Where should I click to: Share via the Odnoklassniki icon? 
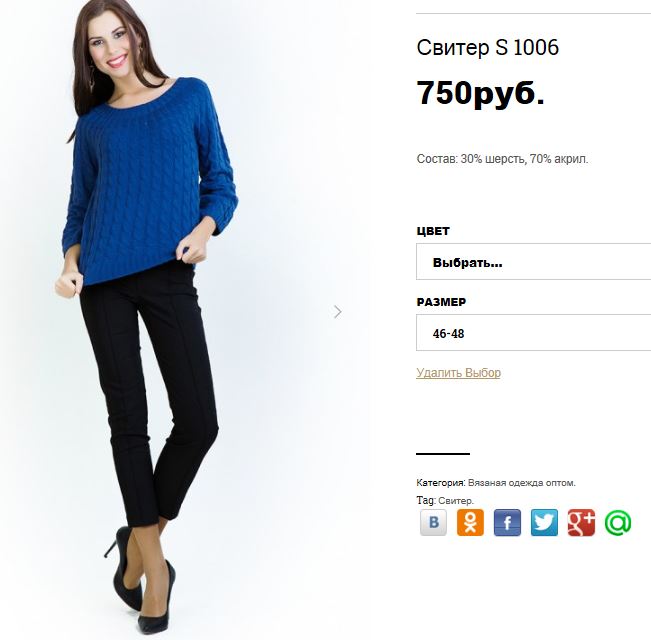(x=470, y=522)
